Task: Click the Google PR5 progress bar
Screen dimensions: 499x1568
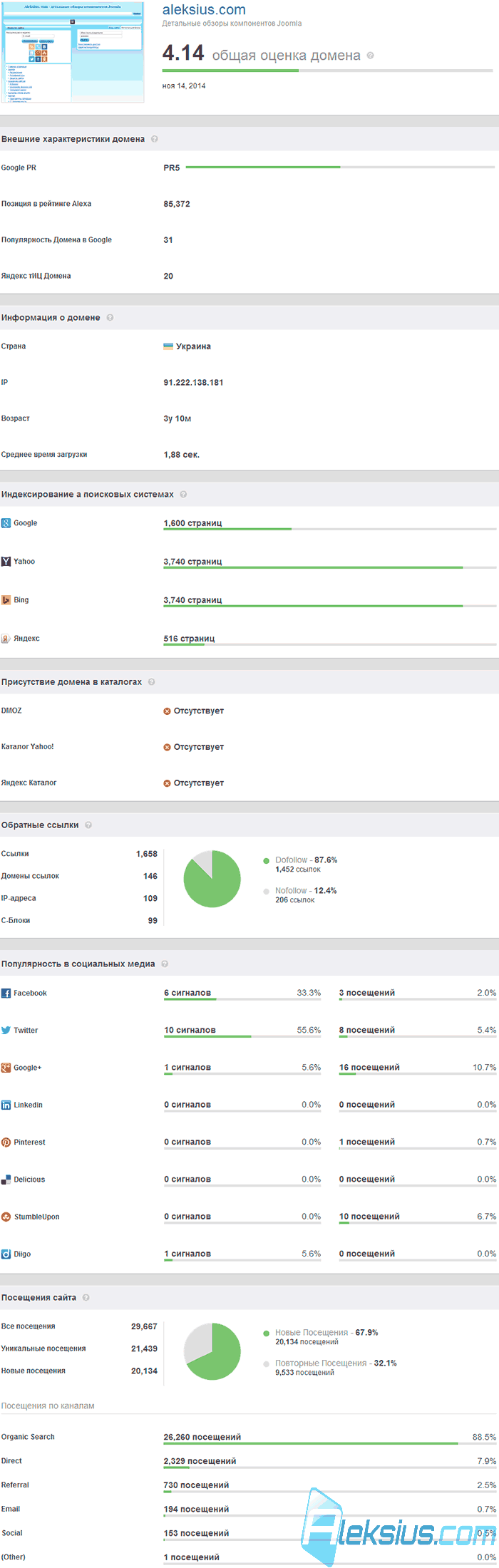Action: pyautogui.click(x=340, y=167)
